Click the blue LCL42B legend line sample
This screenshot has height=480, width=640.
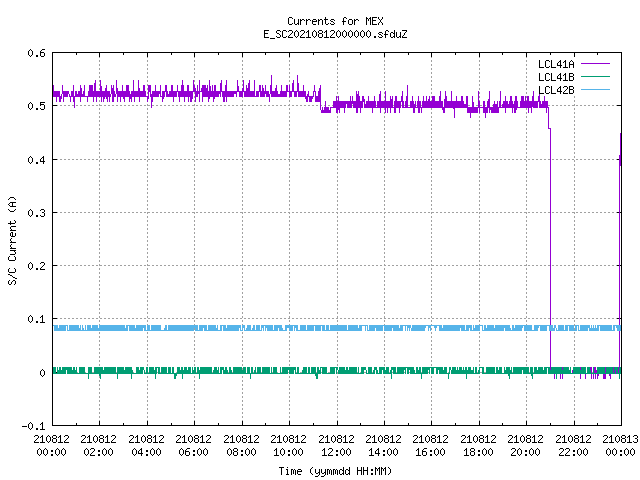pos(595,89)
